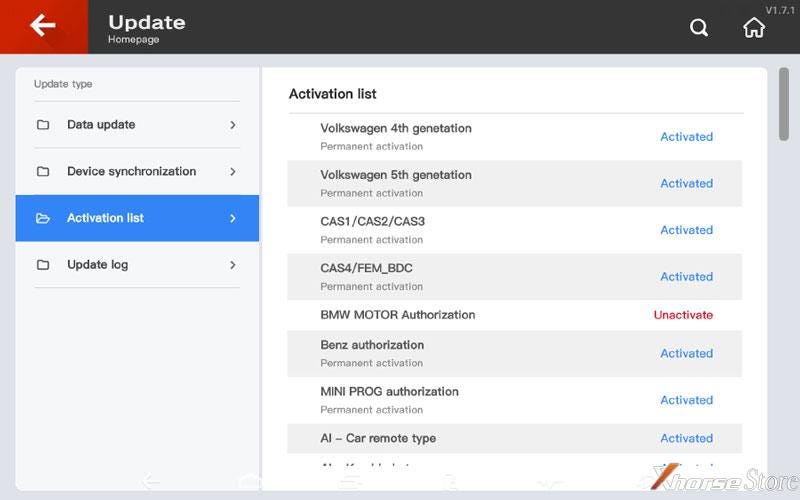Click Unactivate for BMW MOTOR Authorization
Screen dimensions: 800x500
coord(683,315)
